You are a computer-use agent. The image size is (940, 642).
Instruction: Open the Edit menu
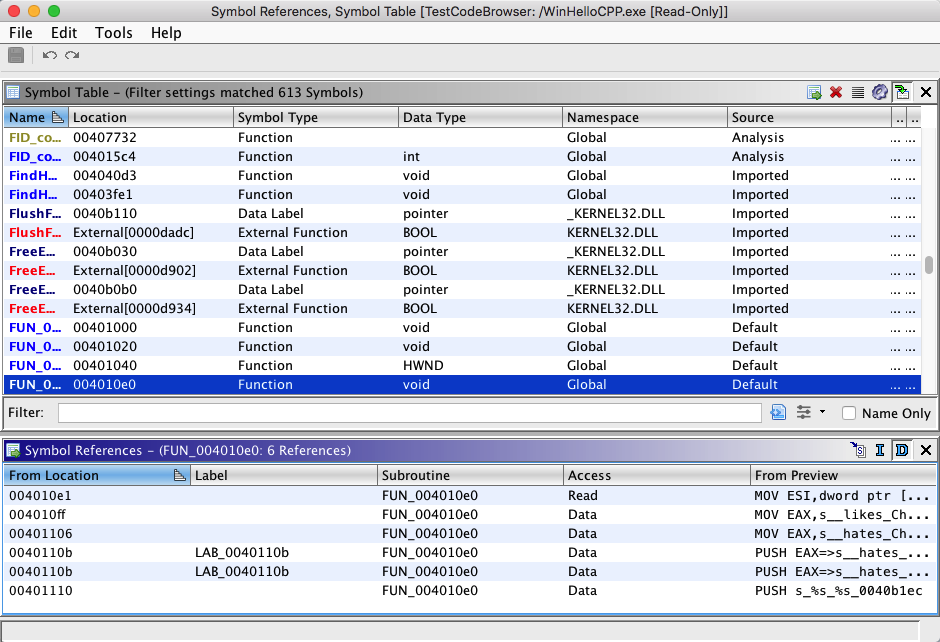click(x=64, y=32)
